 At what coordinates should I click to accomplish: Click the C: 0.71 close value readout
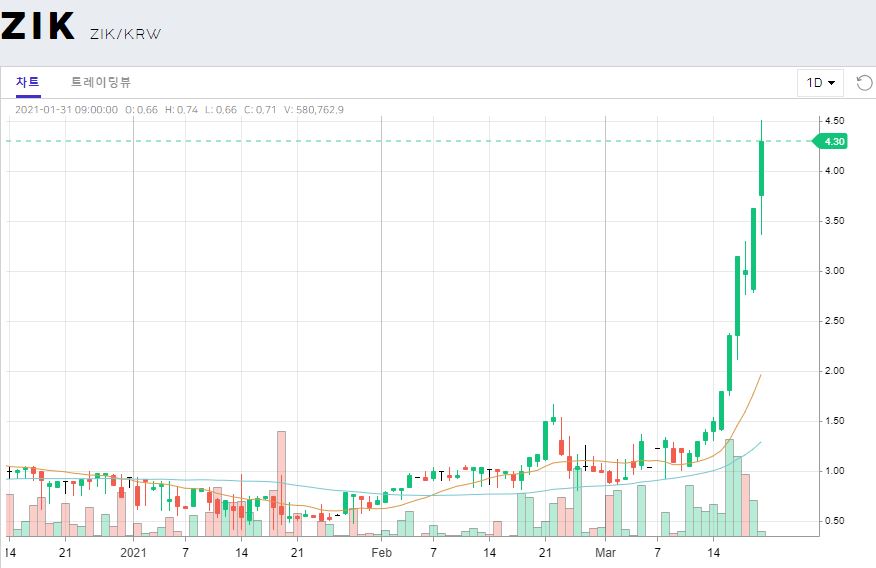coord(260,109)
